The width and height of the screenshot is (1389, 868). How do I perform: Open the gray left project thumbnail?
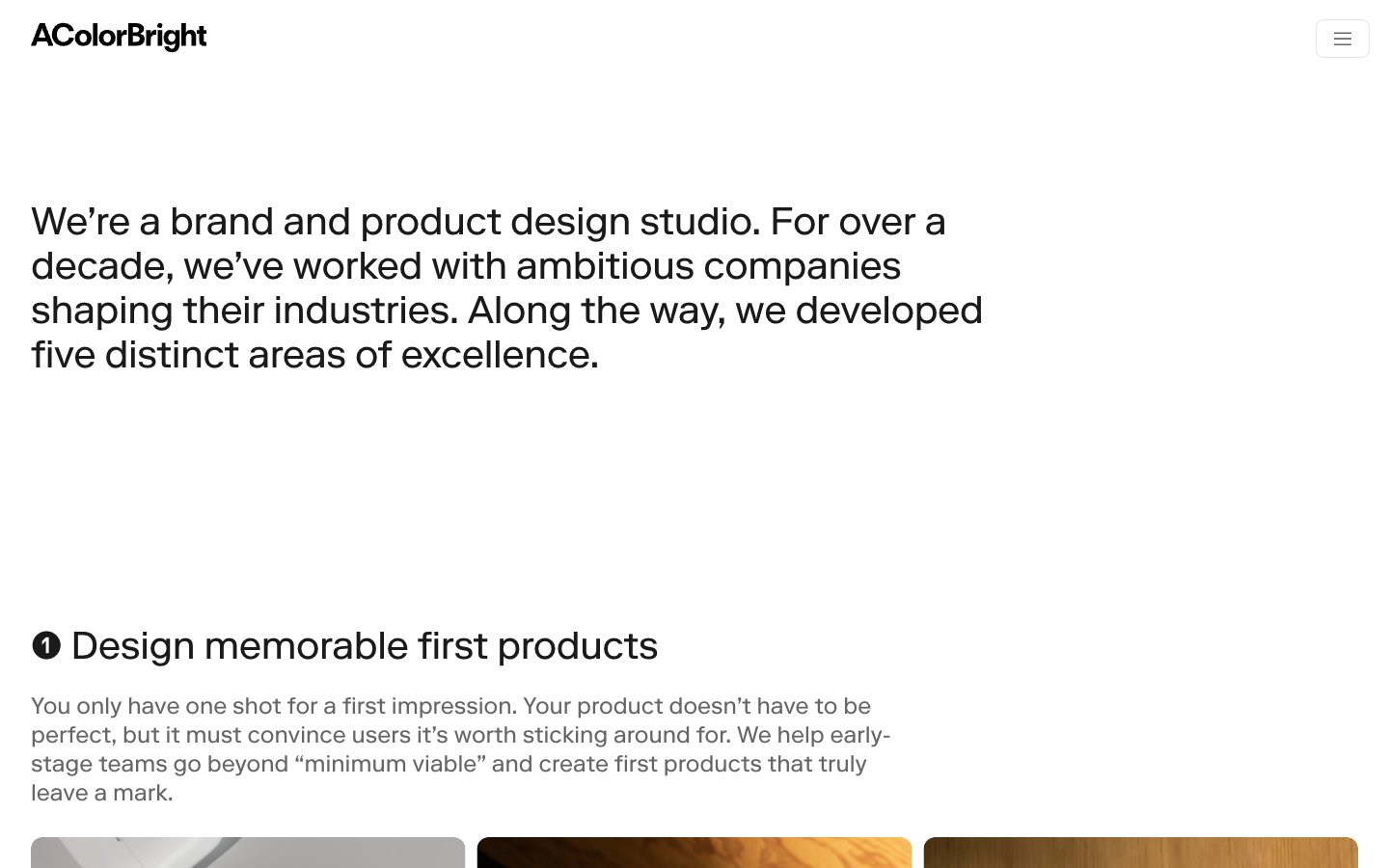248,853
